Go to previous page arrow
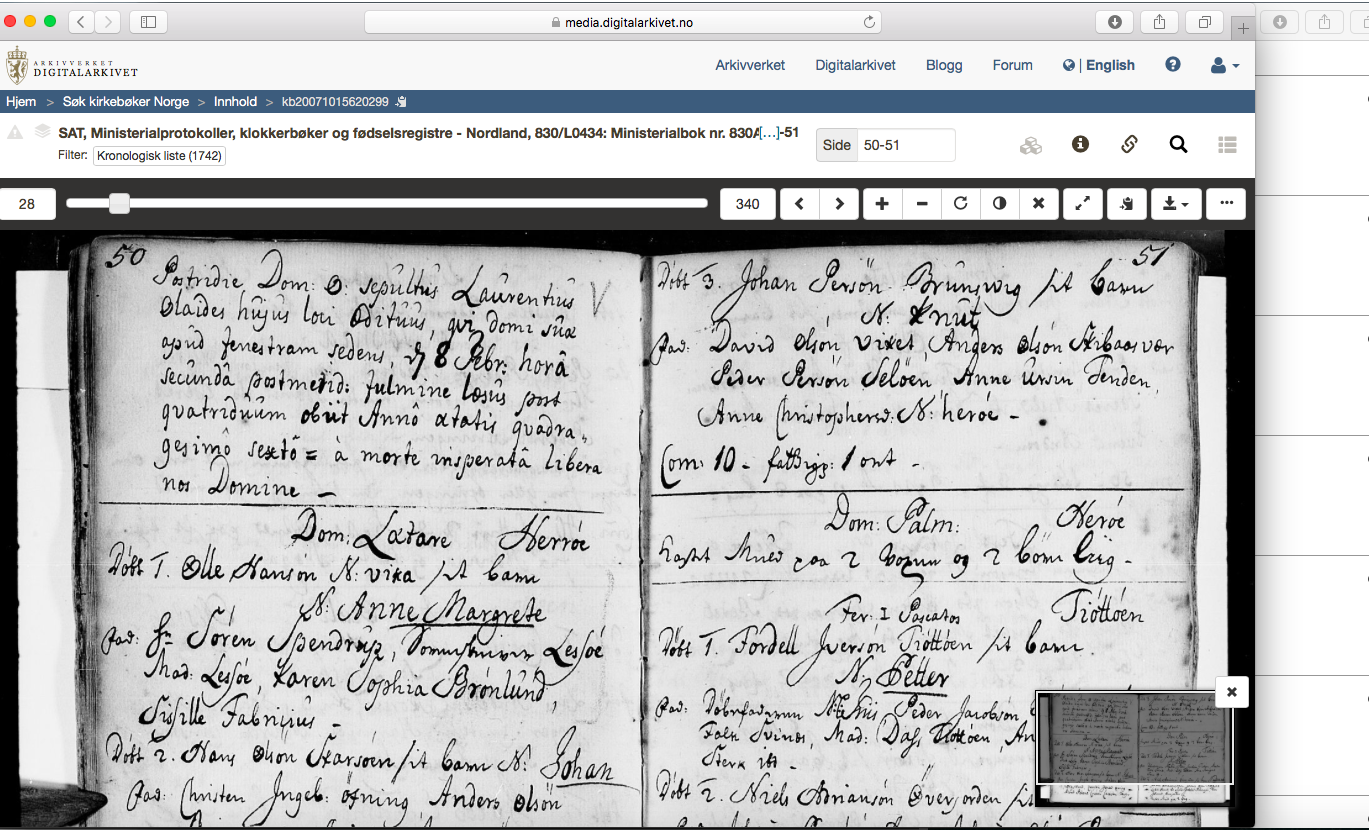 [799, 204]
